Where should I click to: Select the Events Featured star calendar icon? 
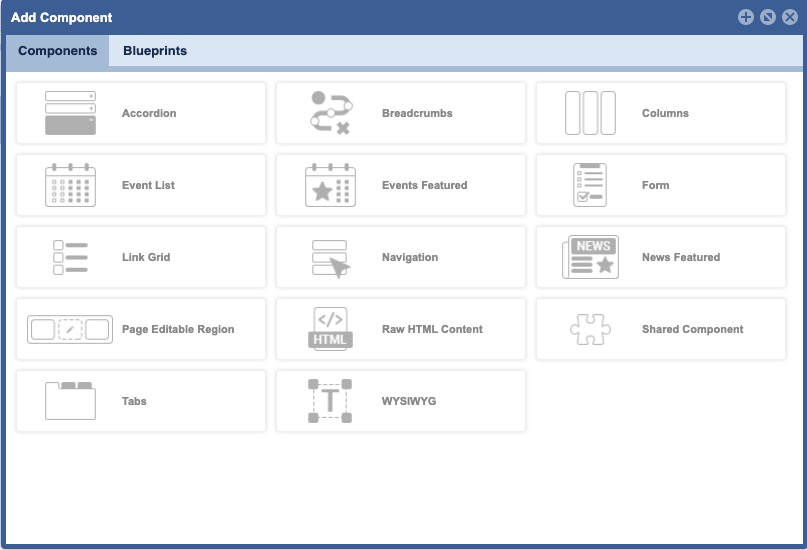point(330,185)
